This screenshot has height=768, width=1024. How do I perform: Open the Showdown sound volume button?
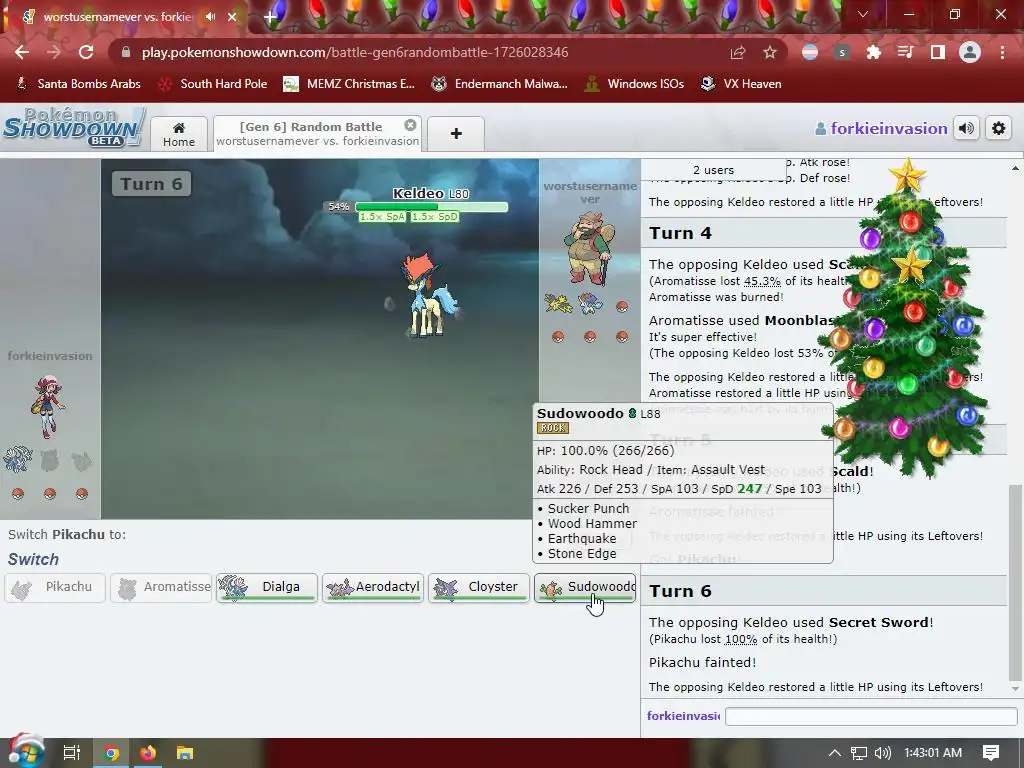tap(967, 129)
